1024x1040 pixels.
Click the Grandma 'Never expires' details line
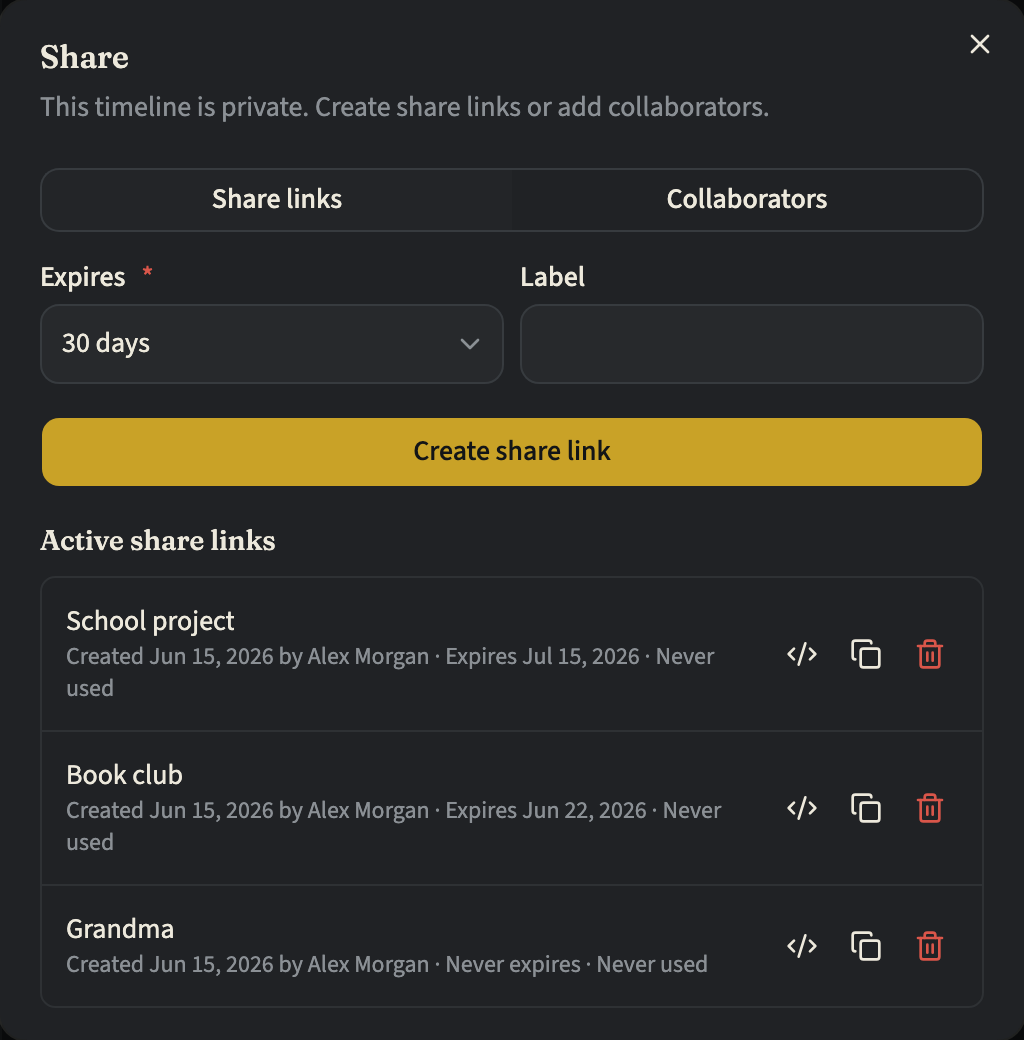click(x=387, y=964)
